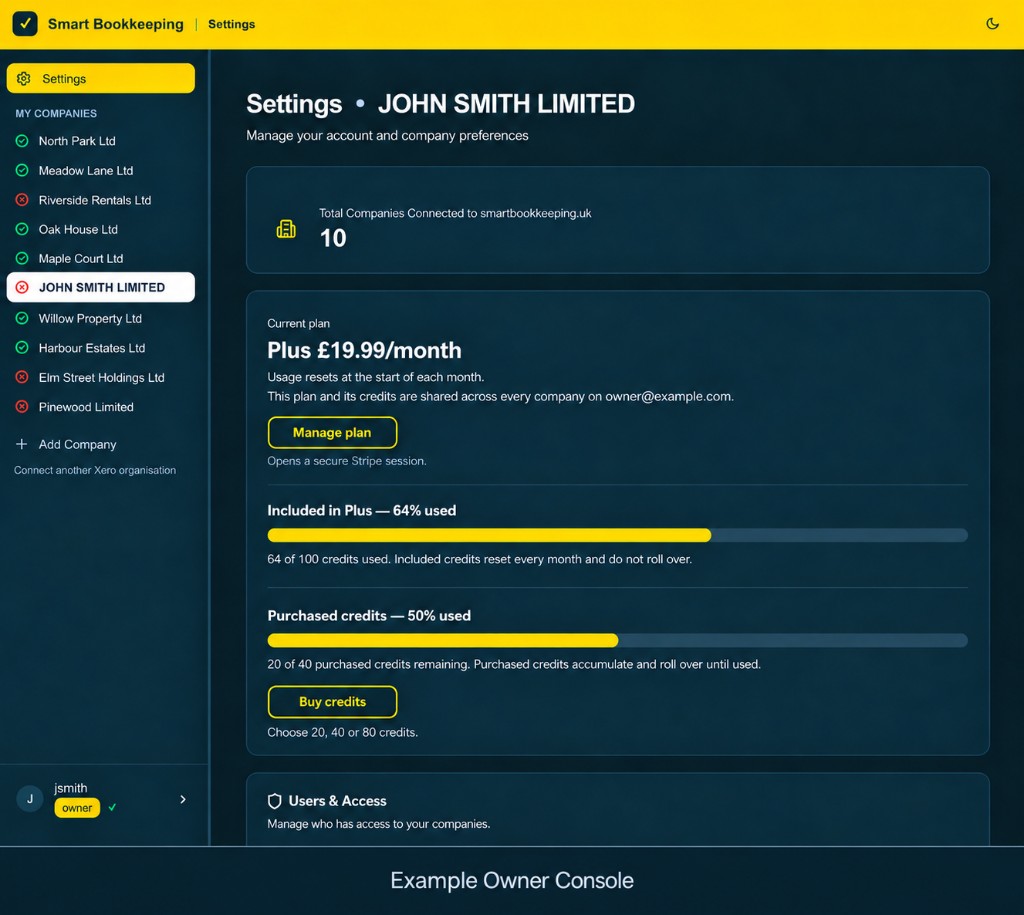Click the Settings label in top header
The image size is (1024, 915).
coord(232,24)
